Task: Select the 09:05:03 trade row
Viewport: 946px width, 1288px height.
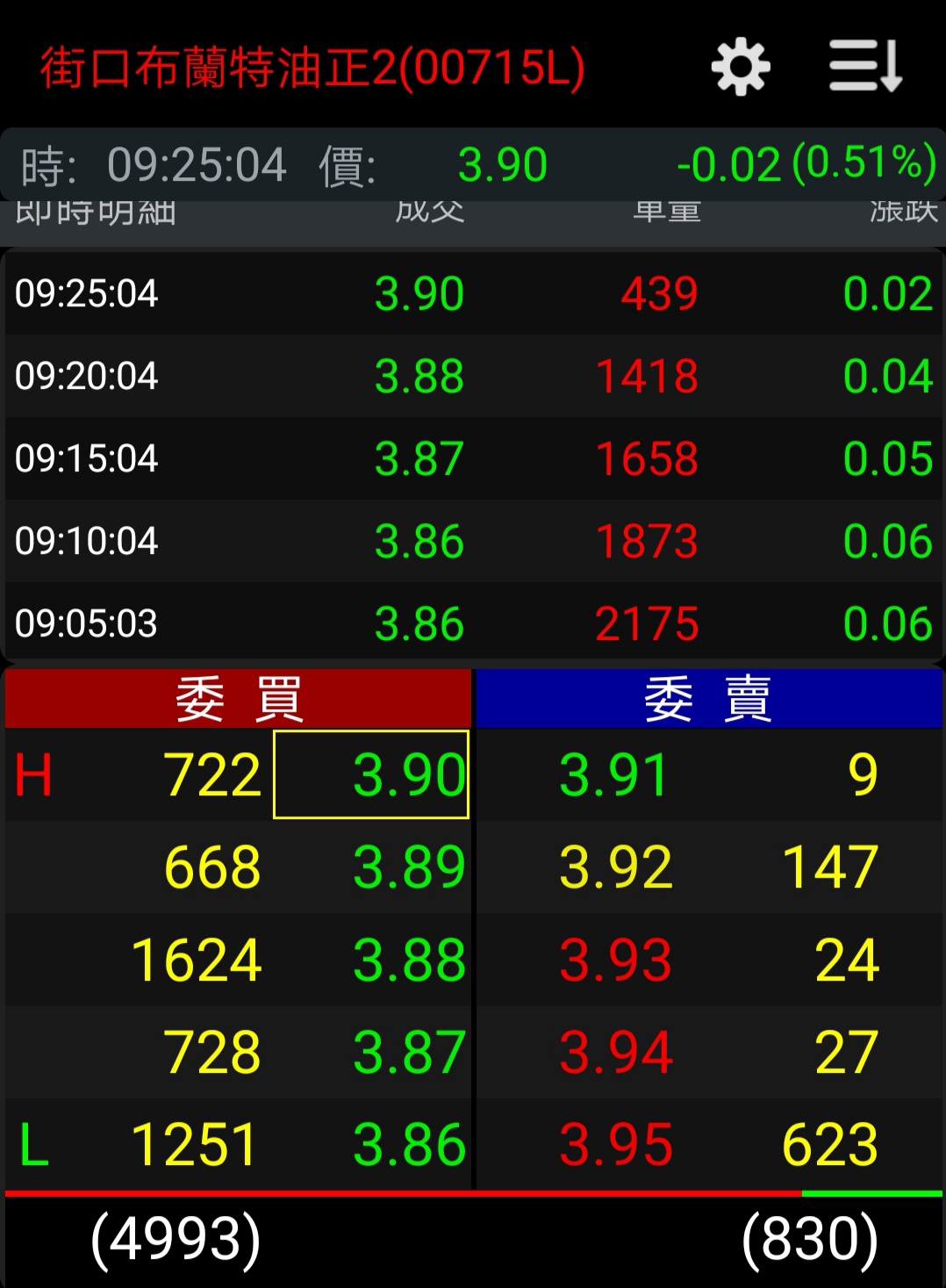Action: click(473, 623)
